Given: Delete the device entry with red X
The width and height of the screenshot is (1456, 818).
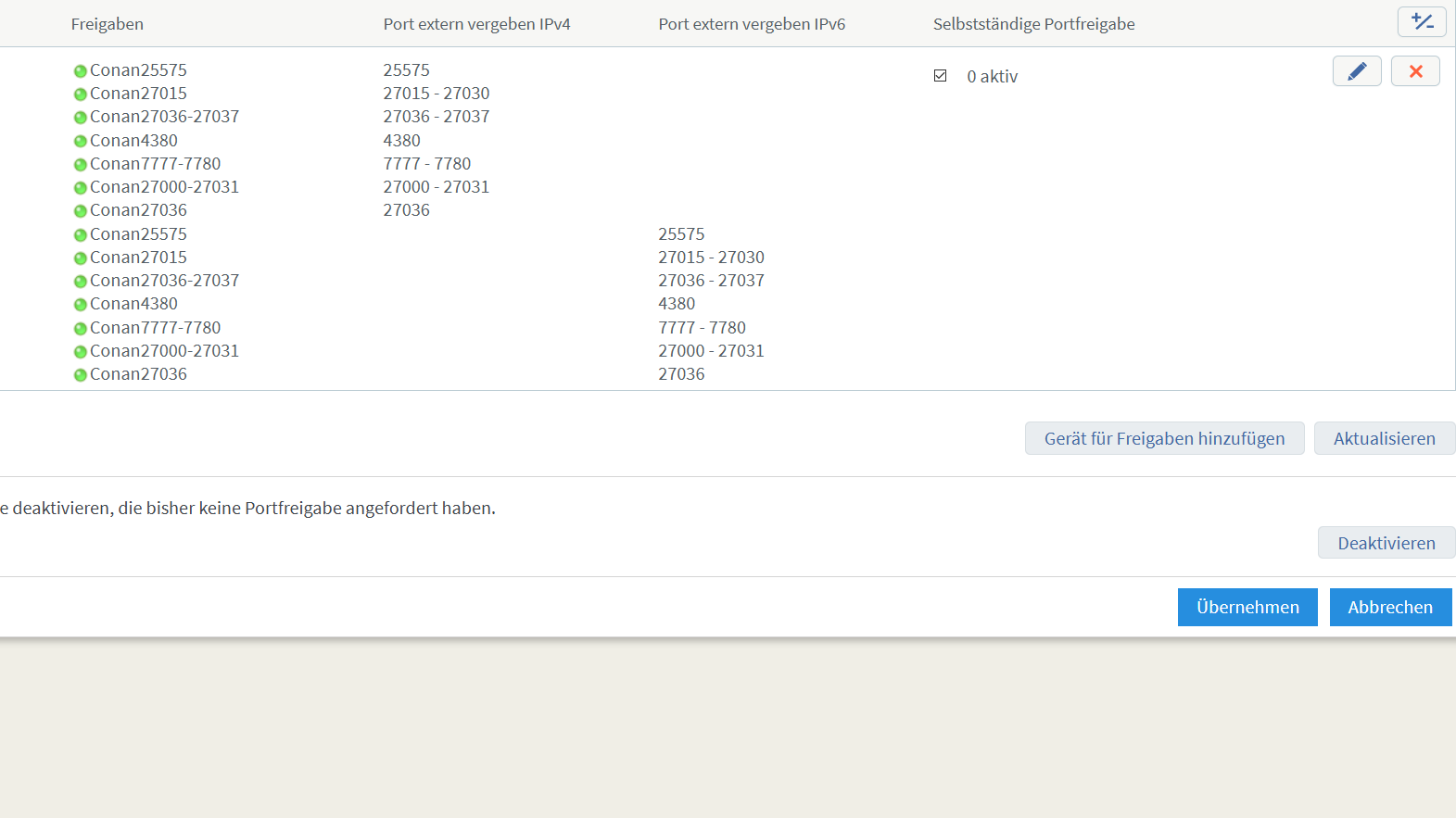Looking at the screenshot, I should coord(1415,71).
